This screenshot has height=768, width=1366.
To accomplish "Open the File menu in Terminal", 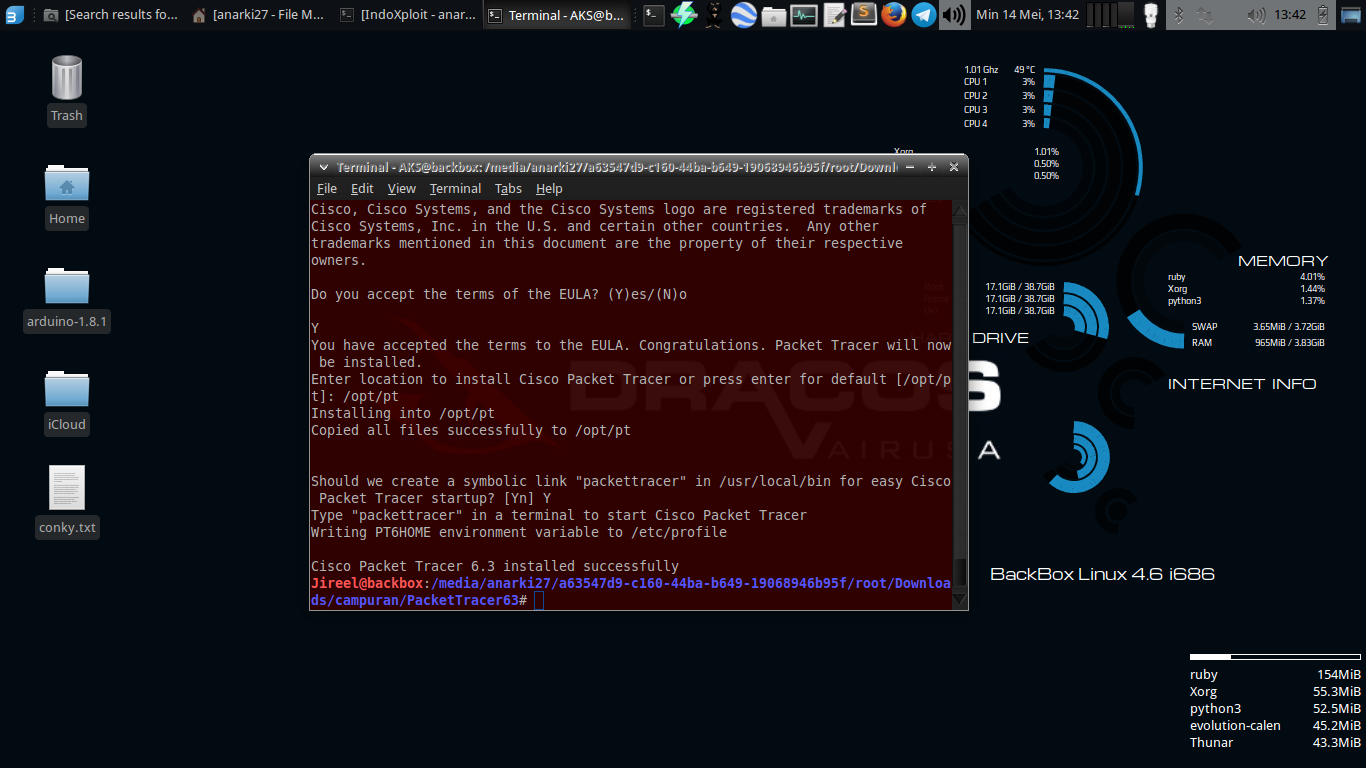I will (327, 188).
